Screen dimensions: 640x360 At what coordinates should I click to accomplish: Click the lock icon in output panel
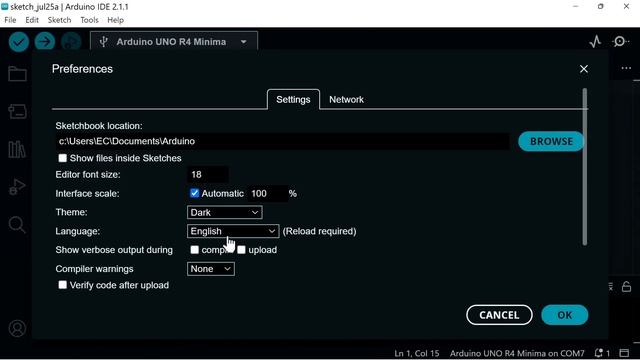tap(627, 287)
